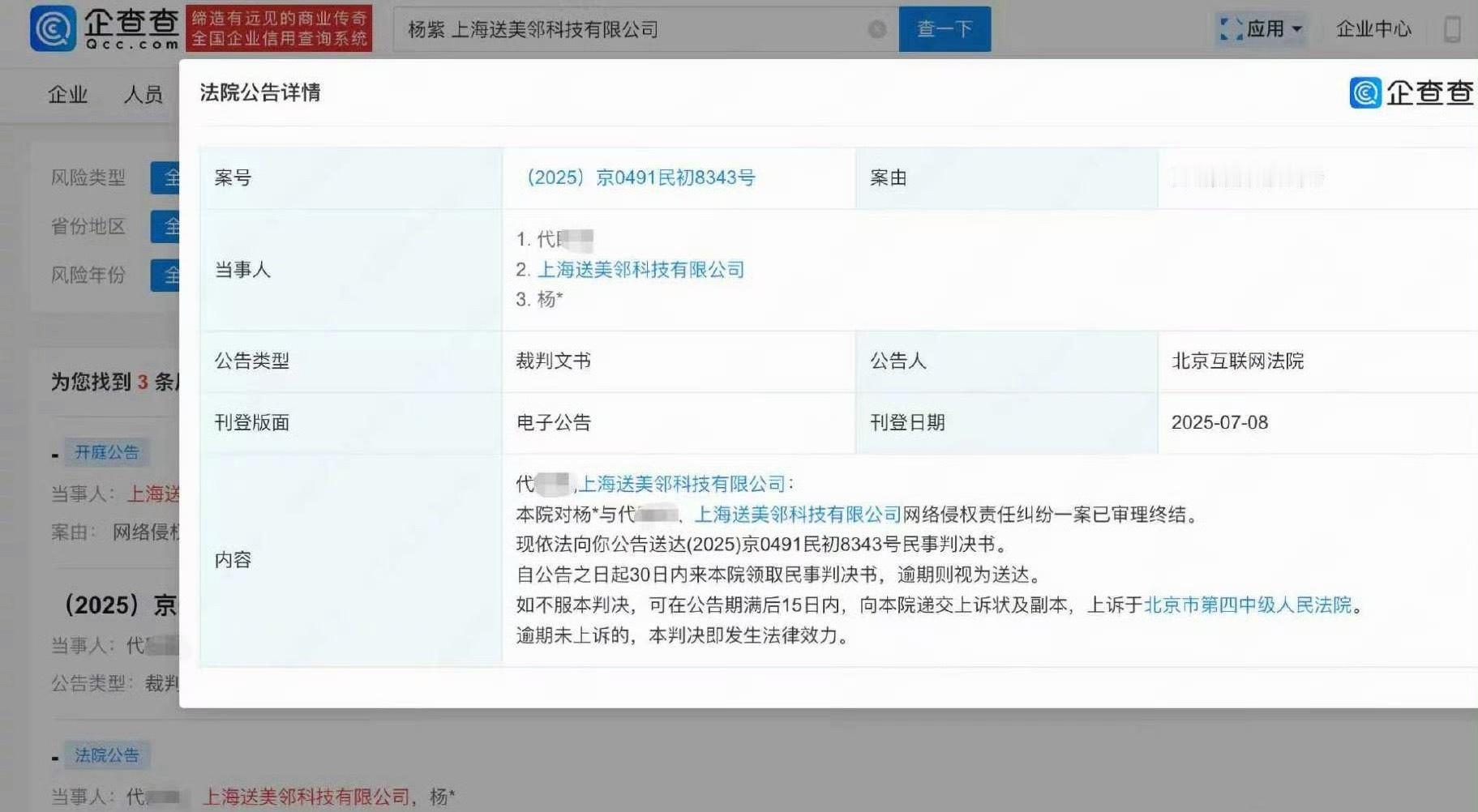Click the party entry 3. 杨*
This screenshot has height=812, width=1478.
coord(539,299)
